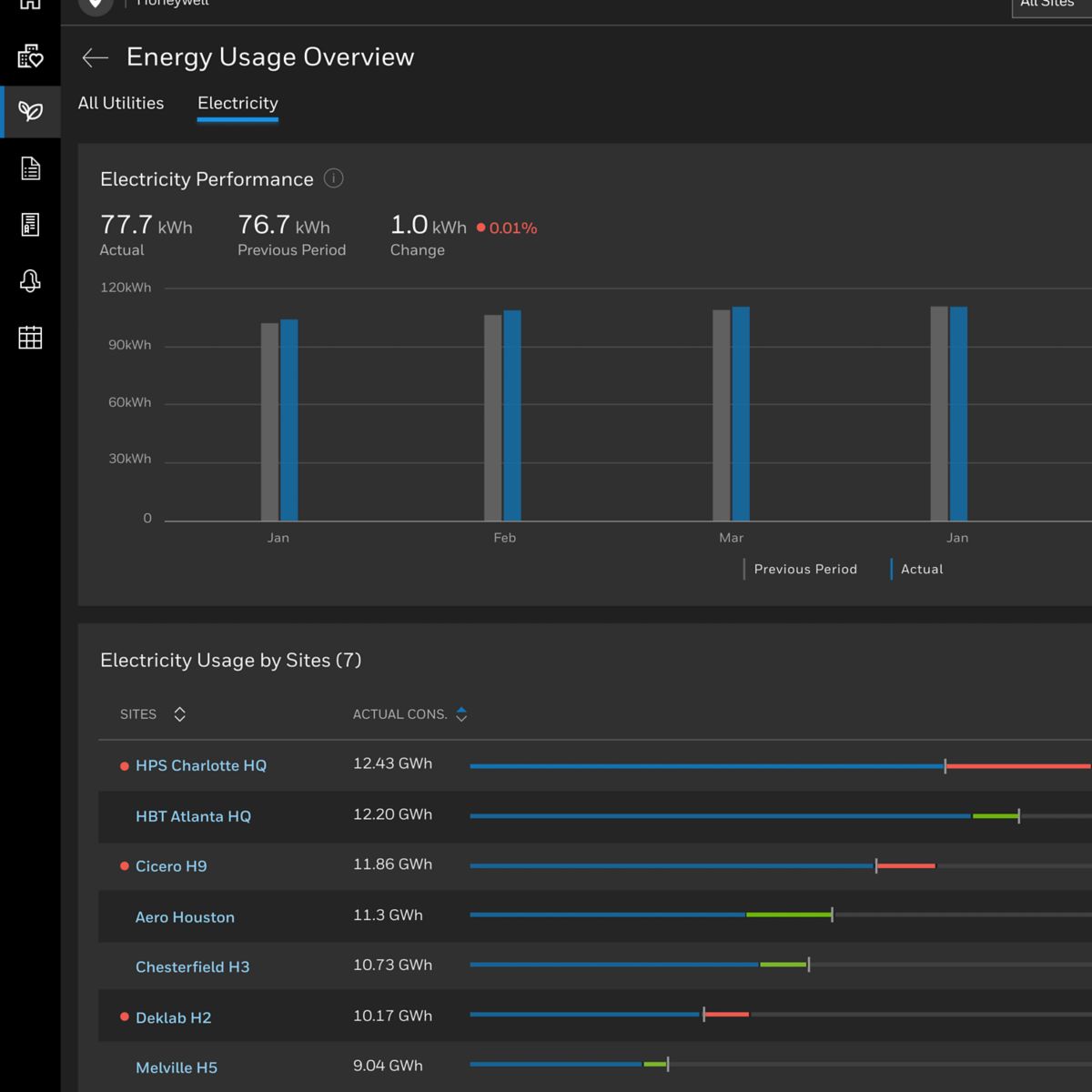Viewport: 1092px width, 1092px height.
Task: Click the info icon next to Electricity Performance
Action: (334, 178)
